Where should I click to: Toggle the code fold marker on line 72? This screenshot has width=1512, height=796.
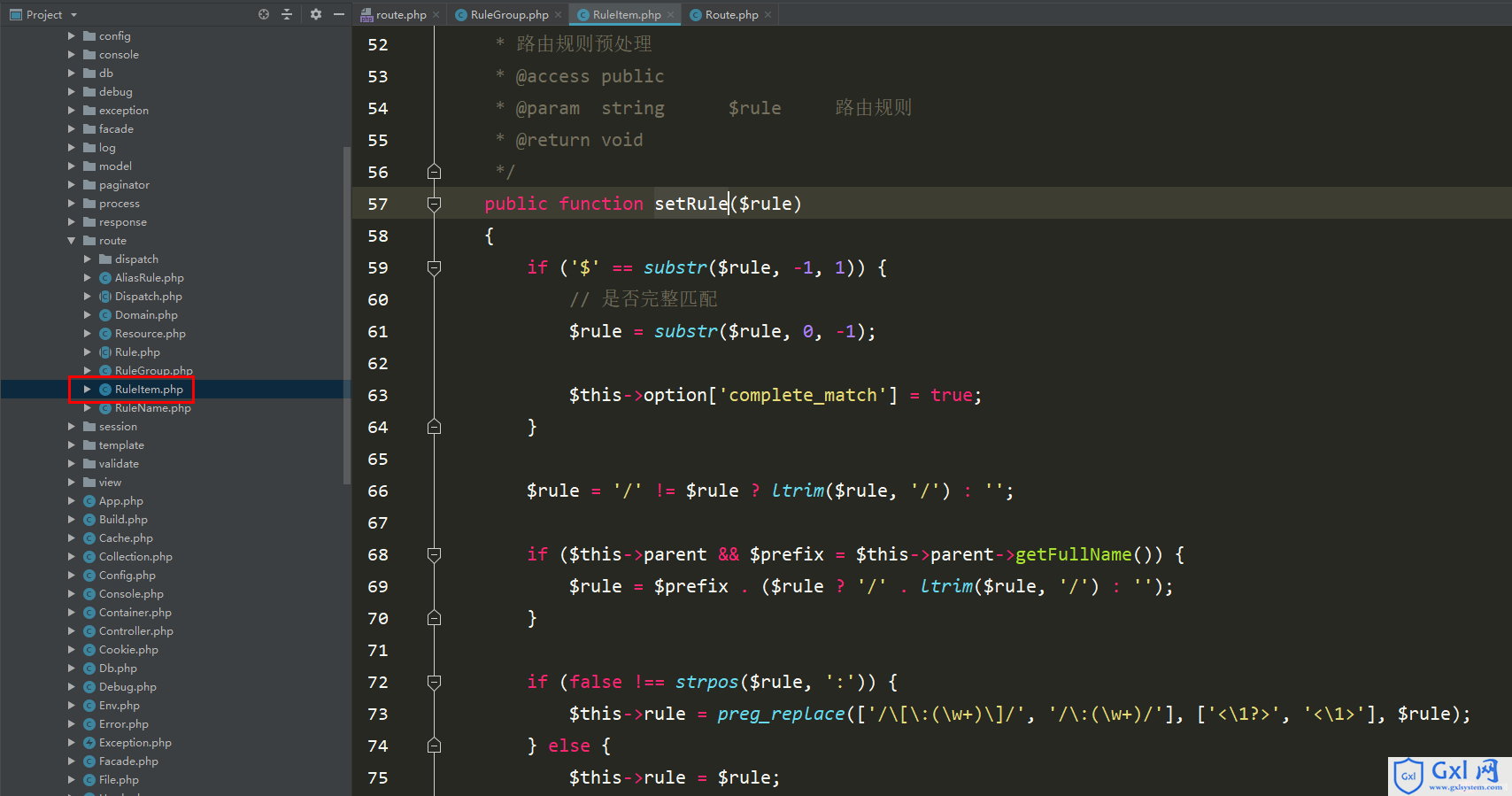[434, 682]
